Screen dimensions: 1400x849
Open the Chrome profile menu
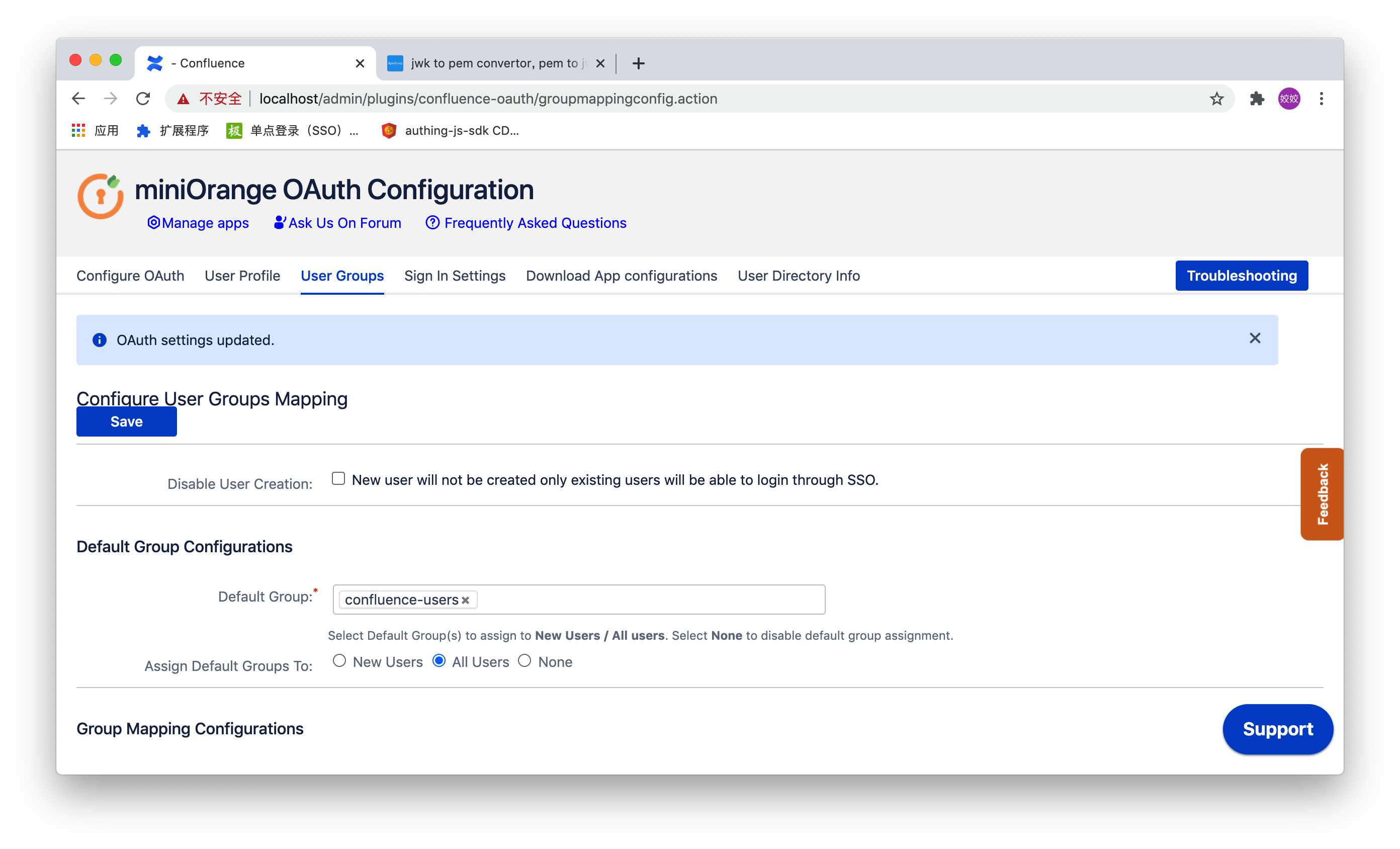click(x=1289, y=98)
